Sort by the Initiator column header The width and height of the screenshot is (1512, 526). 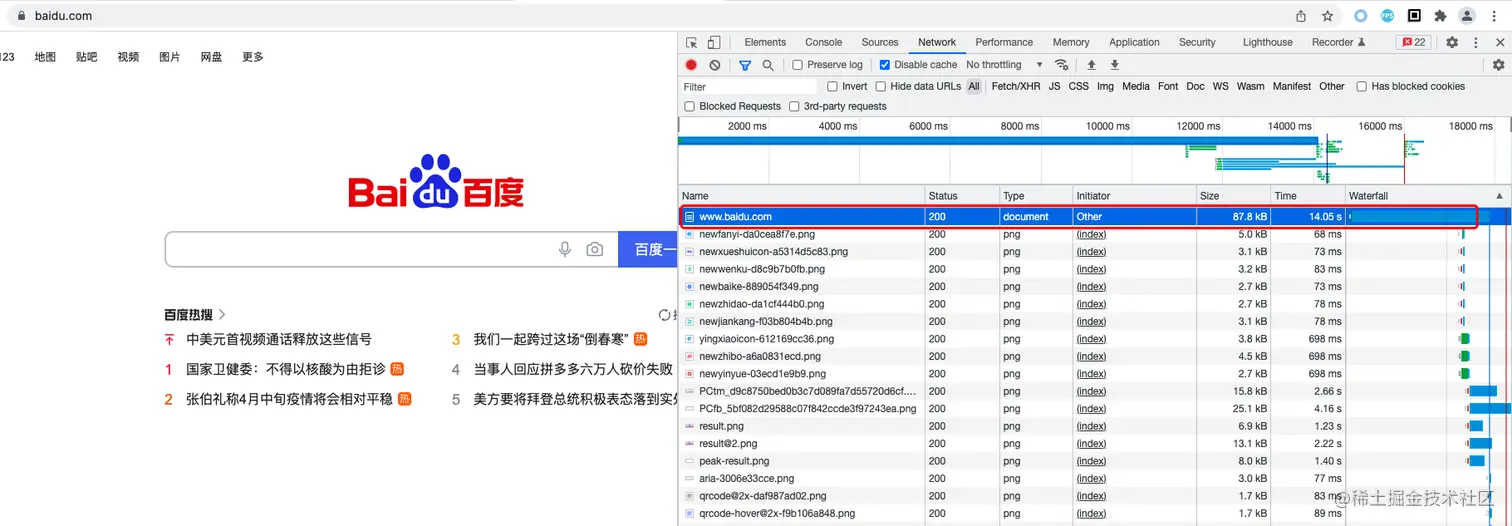tap(1135, 196)
